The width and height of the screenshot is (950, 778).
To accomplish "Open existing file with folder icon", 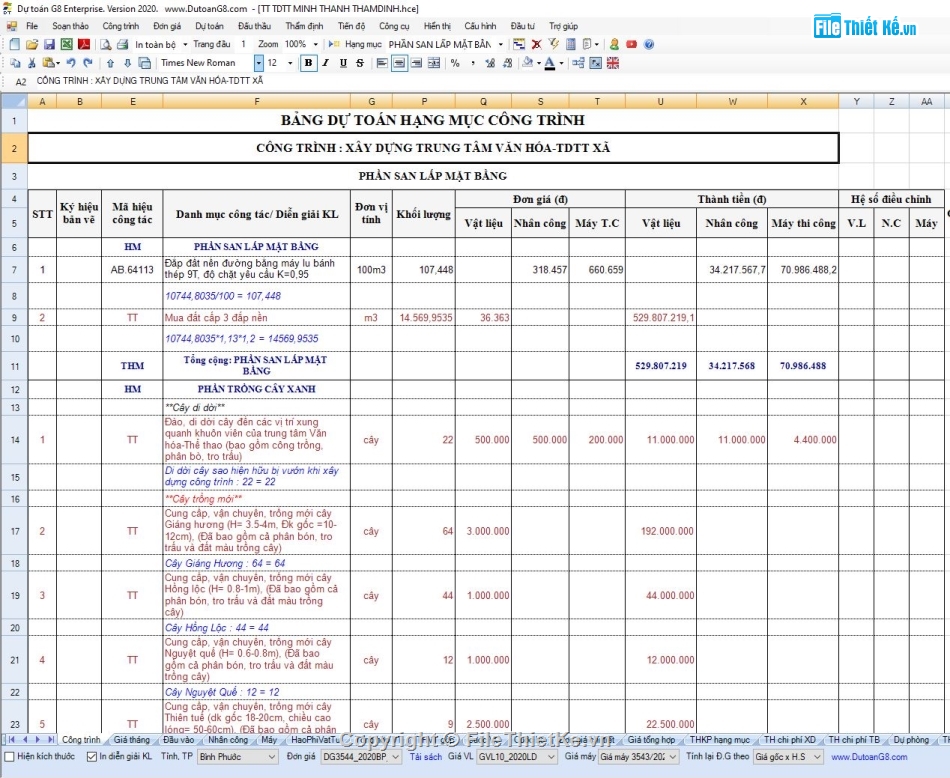I will [32, 44].
